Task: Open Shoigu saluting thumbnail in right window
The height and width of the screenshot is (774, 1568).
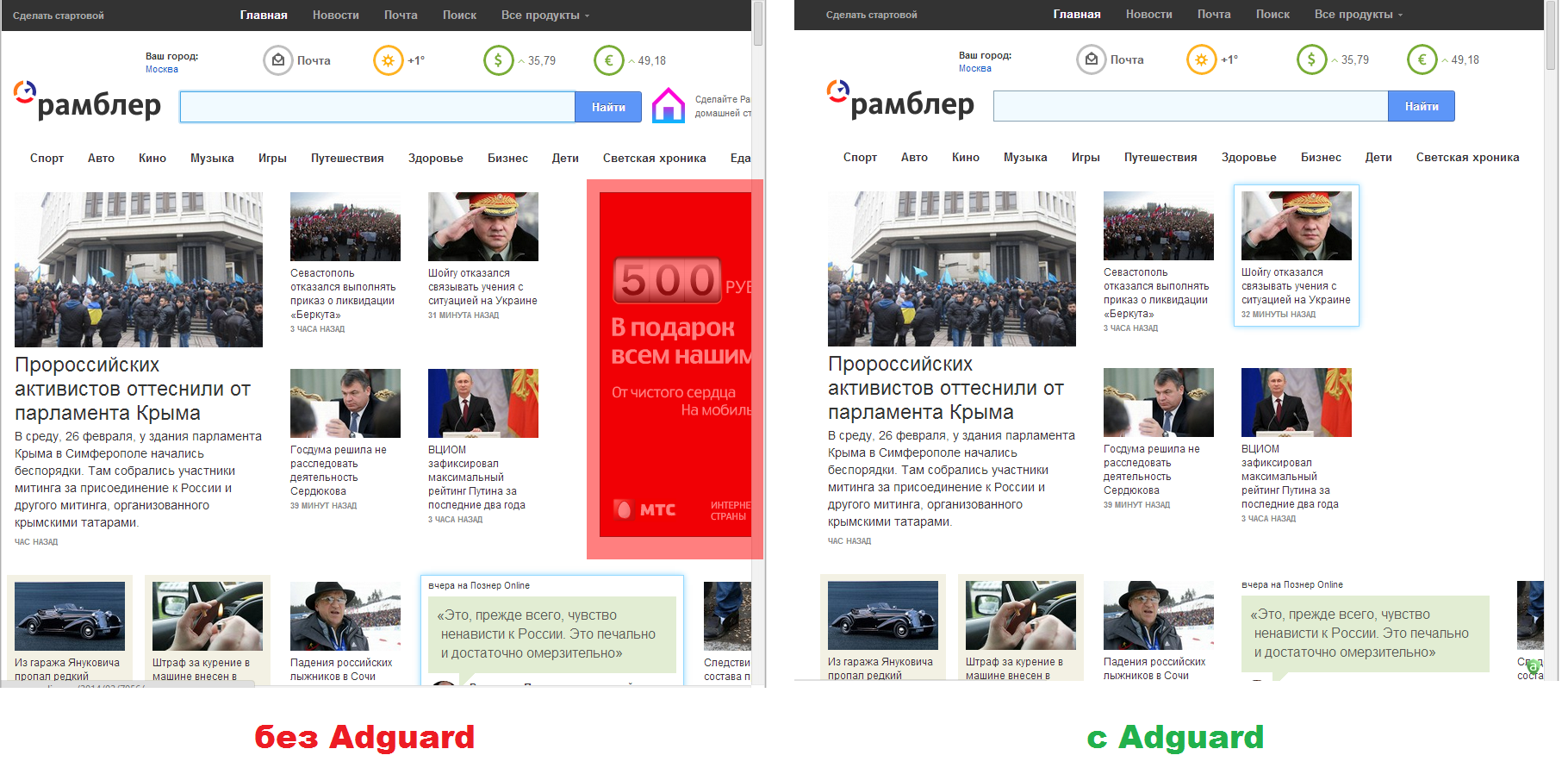Action: (1297, 226)
